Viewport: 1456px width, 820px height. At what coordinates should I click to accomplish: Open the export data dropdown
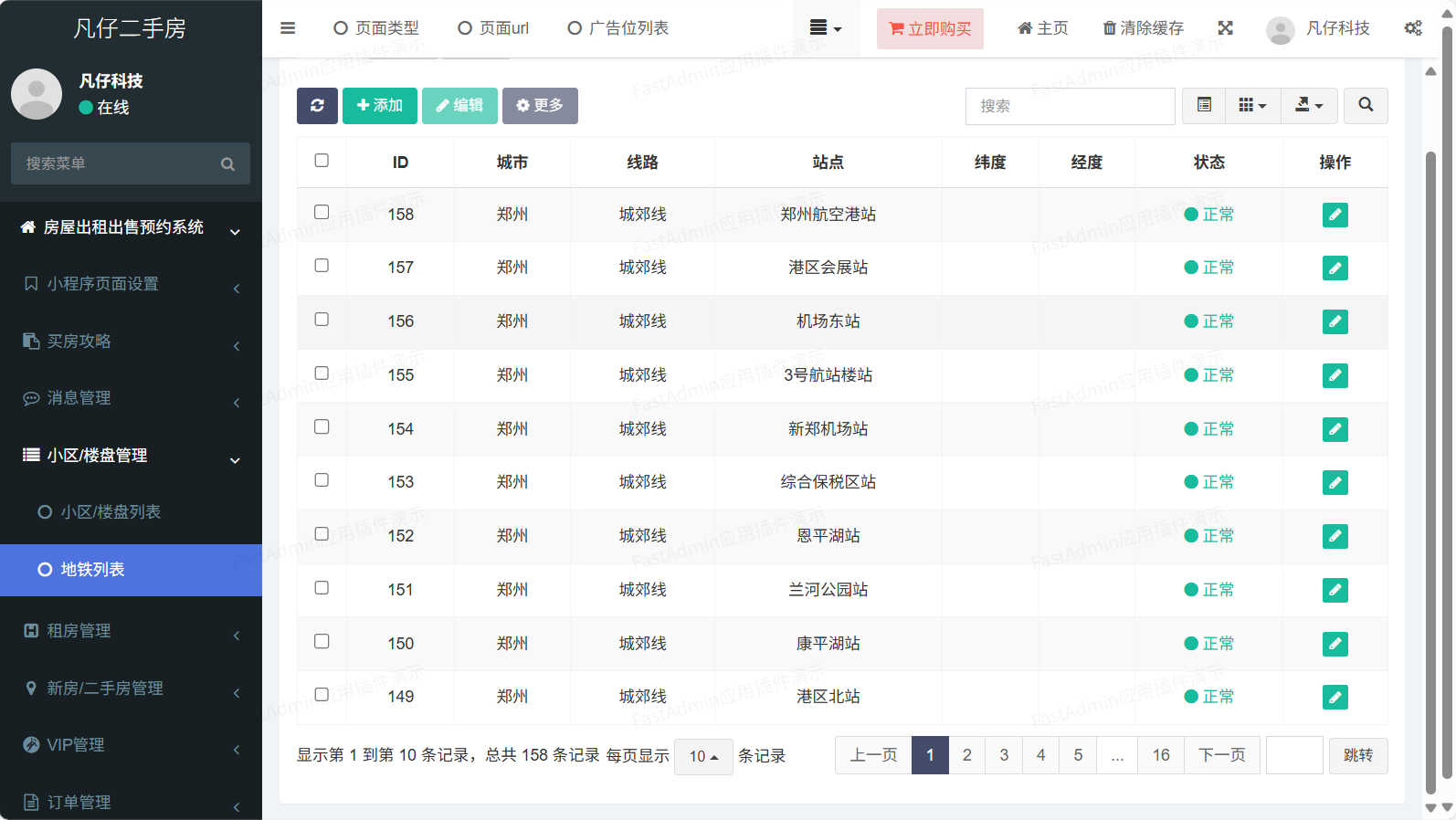tap(1309, 106)
